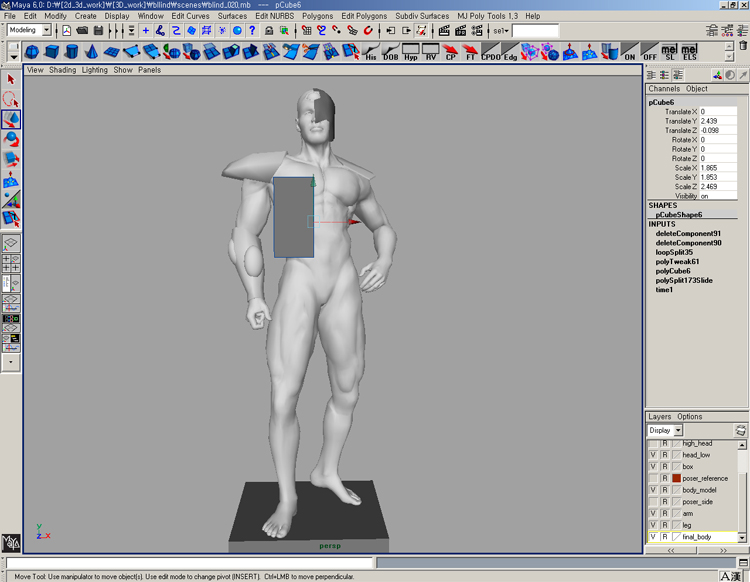Click the poser_reference layer color swatch
Image resolution: width=750 pixels, height=582 pixels.
click(x=676, y=478)
